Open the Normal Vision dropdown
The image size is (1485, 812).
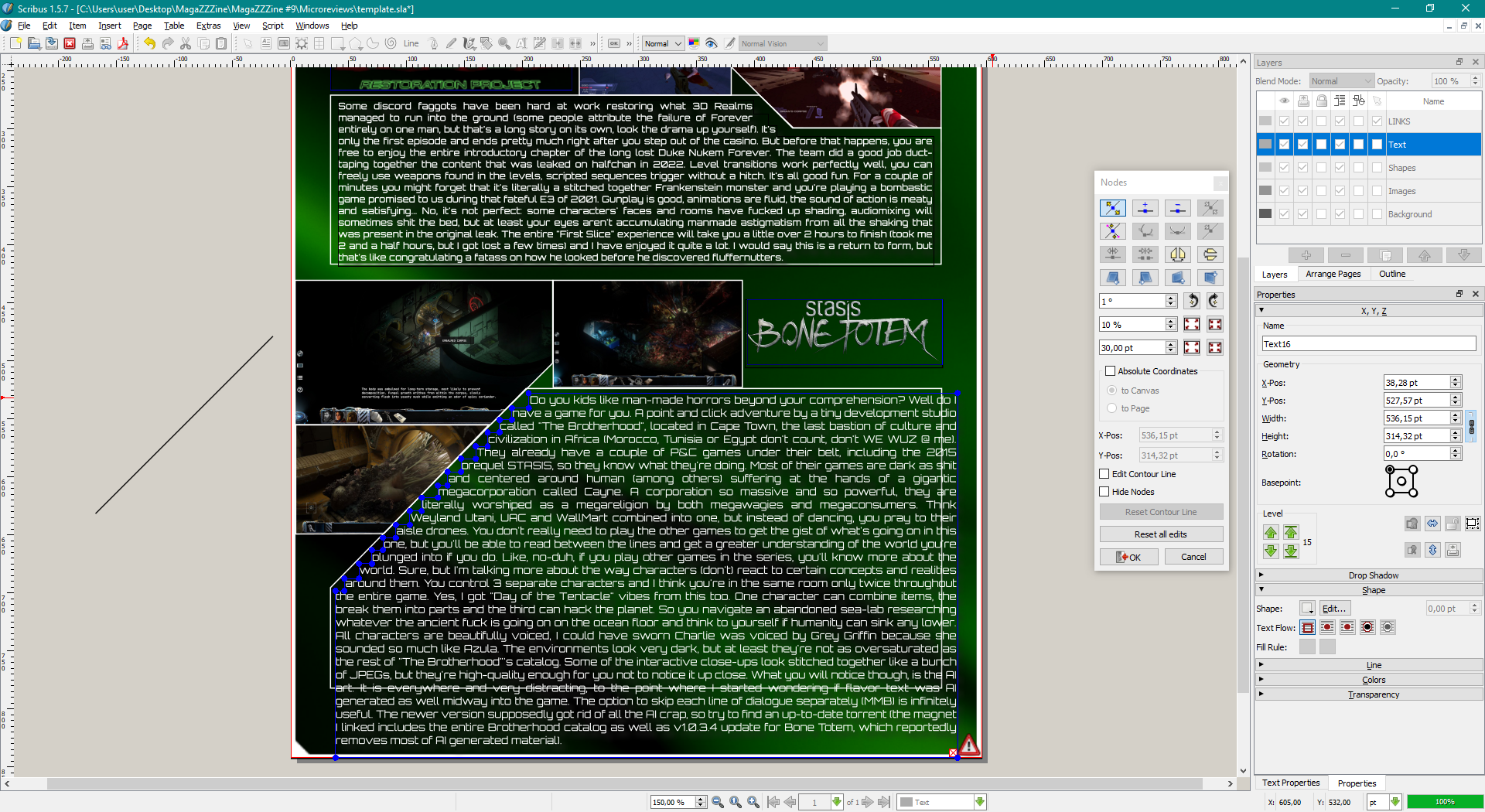[x=783, y=43]
